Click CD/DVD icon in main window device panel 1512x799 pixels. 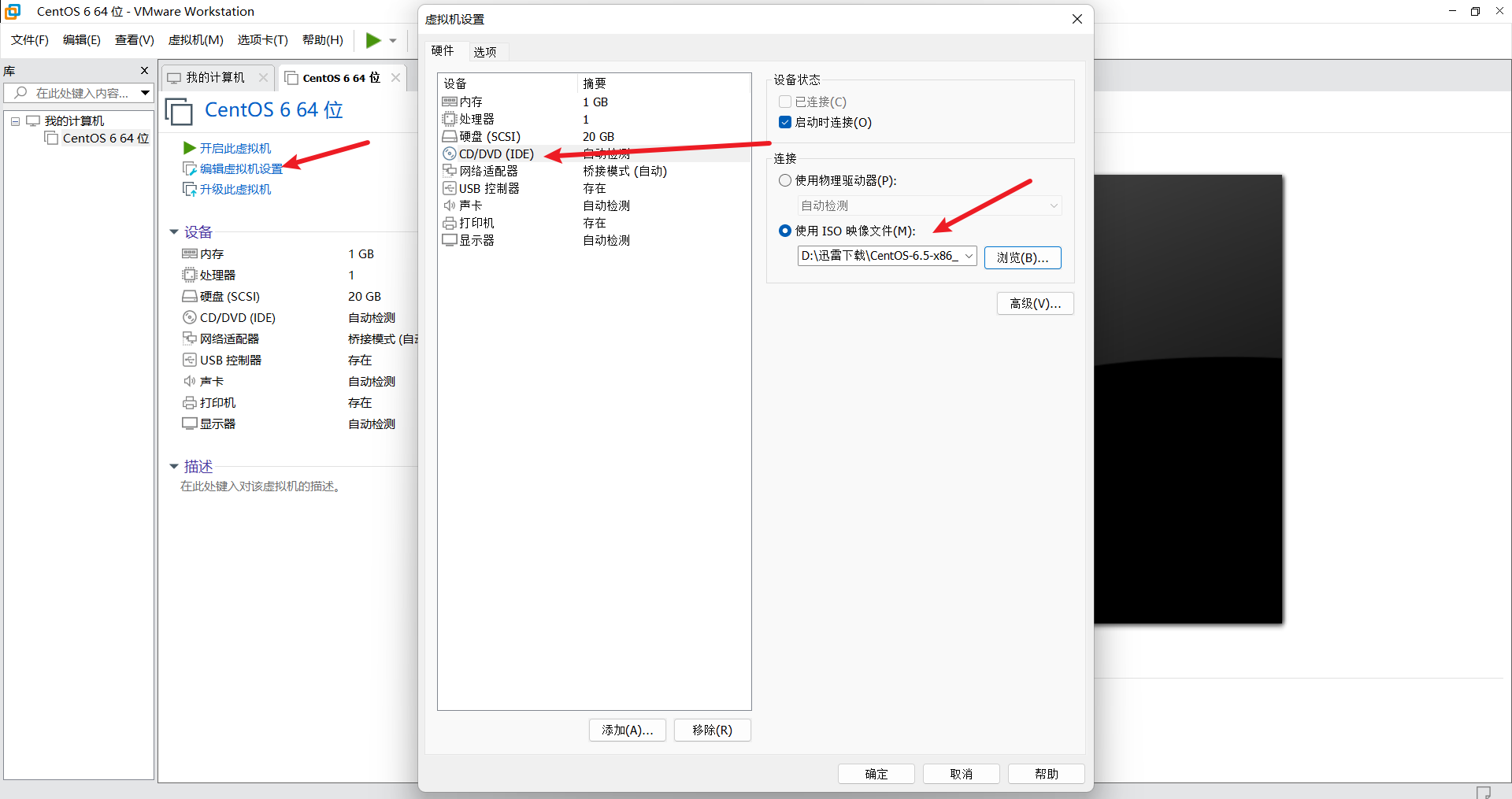click(x=190, y=317)
